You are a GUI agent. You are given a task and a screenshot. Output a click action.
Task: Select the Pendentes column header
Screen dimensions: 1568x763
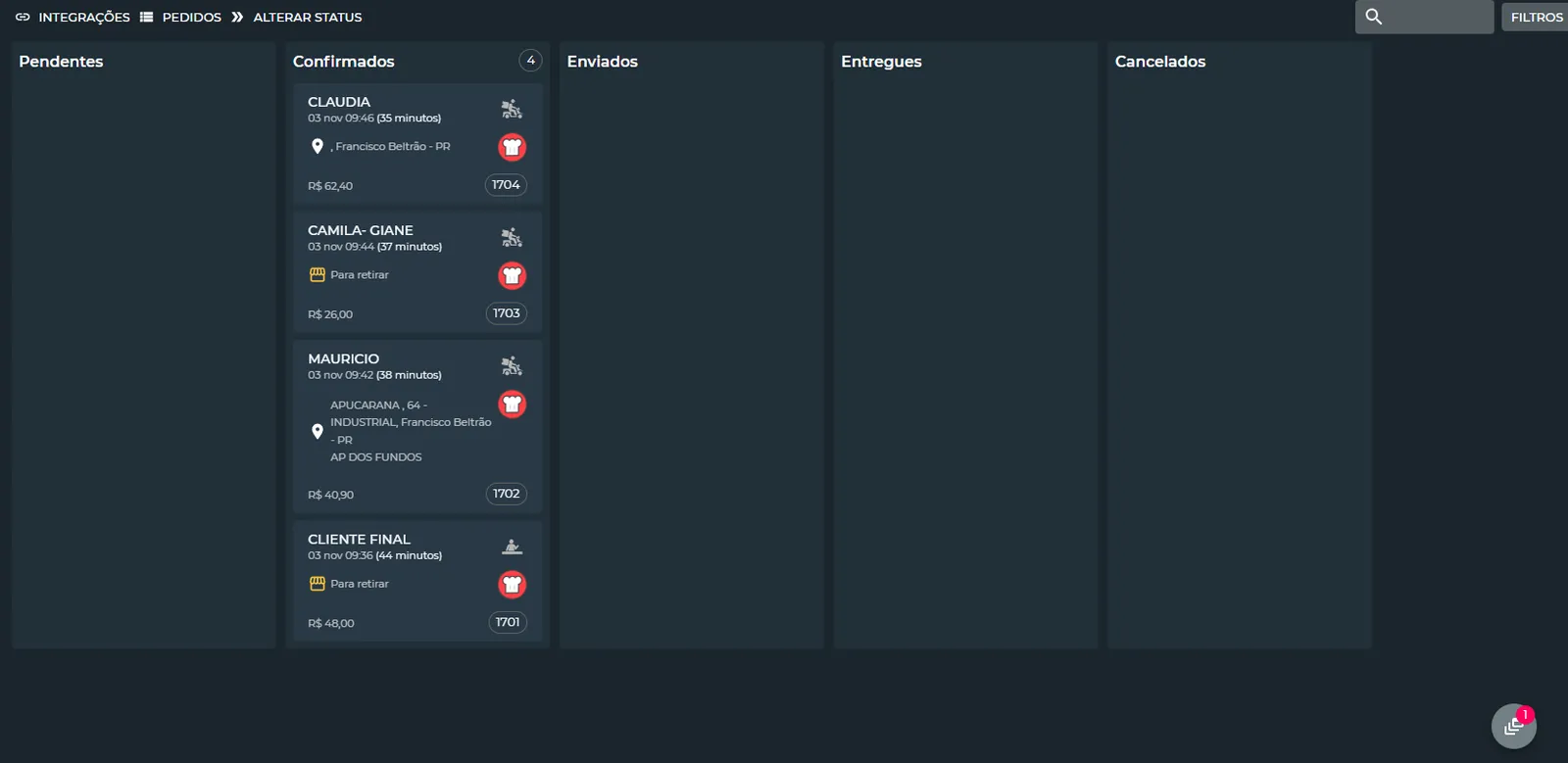point(61,61)
